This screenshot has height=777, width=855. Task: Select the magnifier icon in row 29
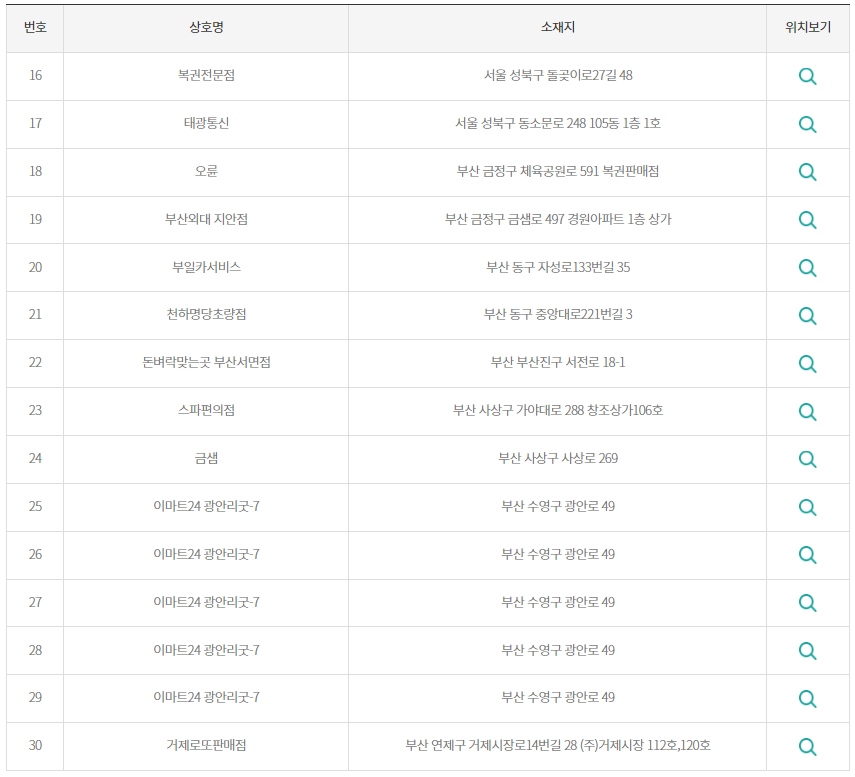[808, 699]
